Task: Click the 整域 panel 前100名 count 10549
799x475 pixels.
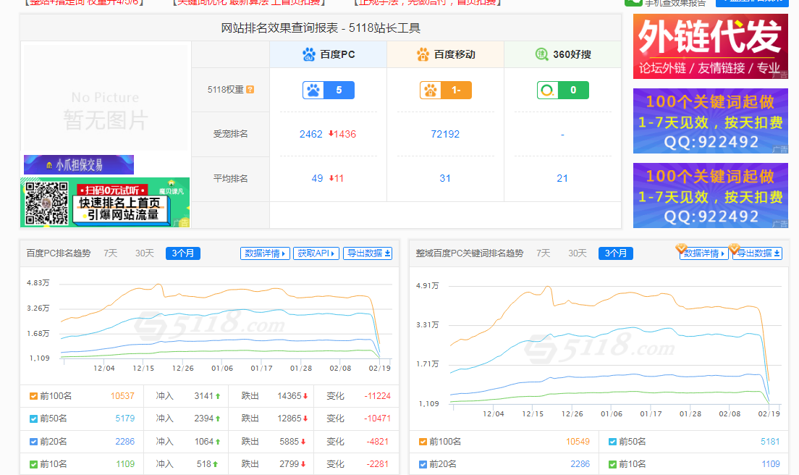Action: [578, 441]
